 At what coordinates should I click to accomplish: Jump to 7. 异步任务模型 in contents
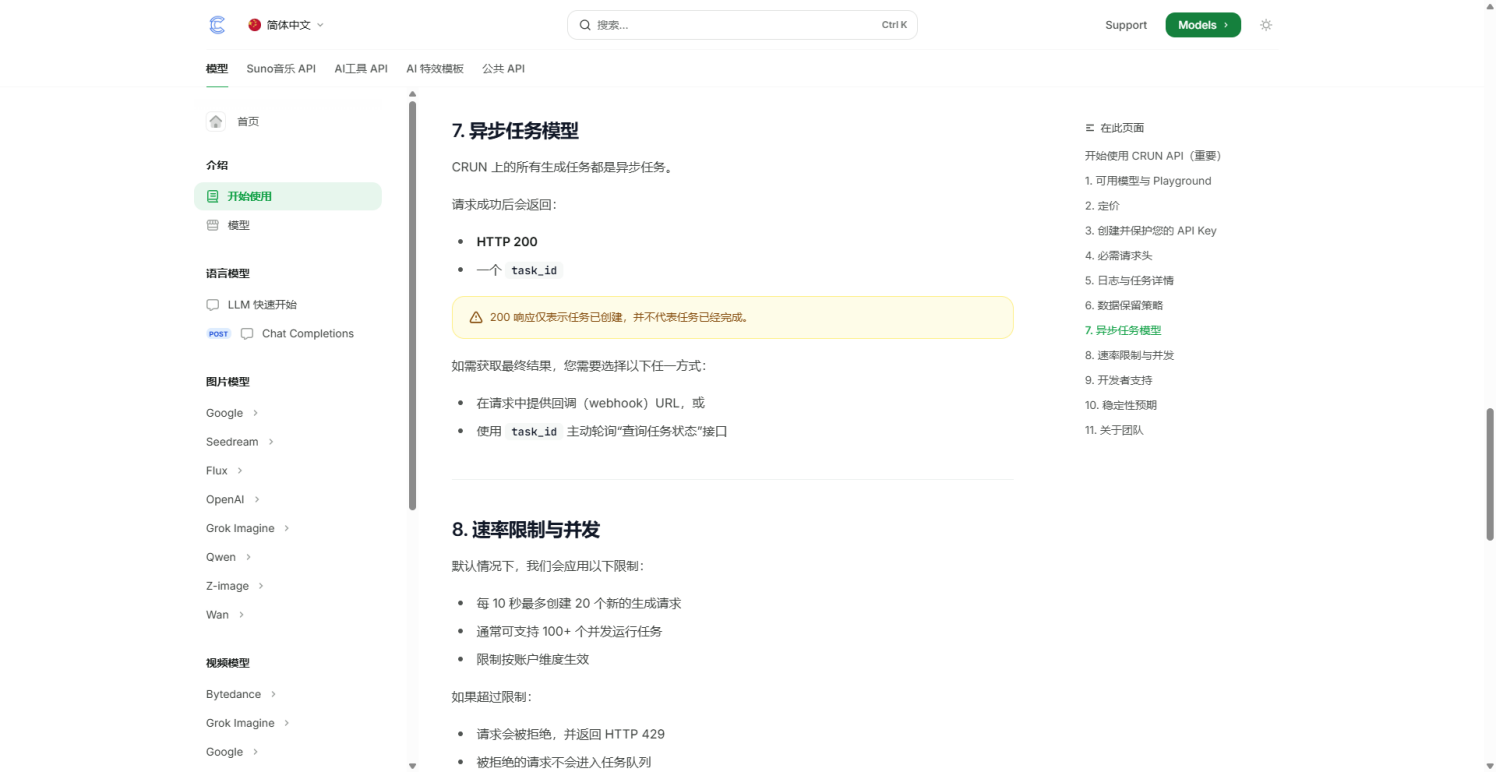(1123, 331)
